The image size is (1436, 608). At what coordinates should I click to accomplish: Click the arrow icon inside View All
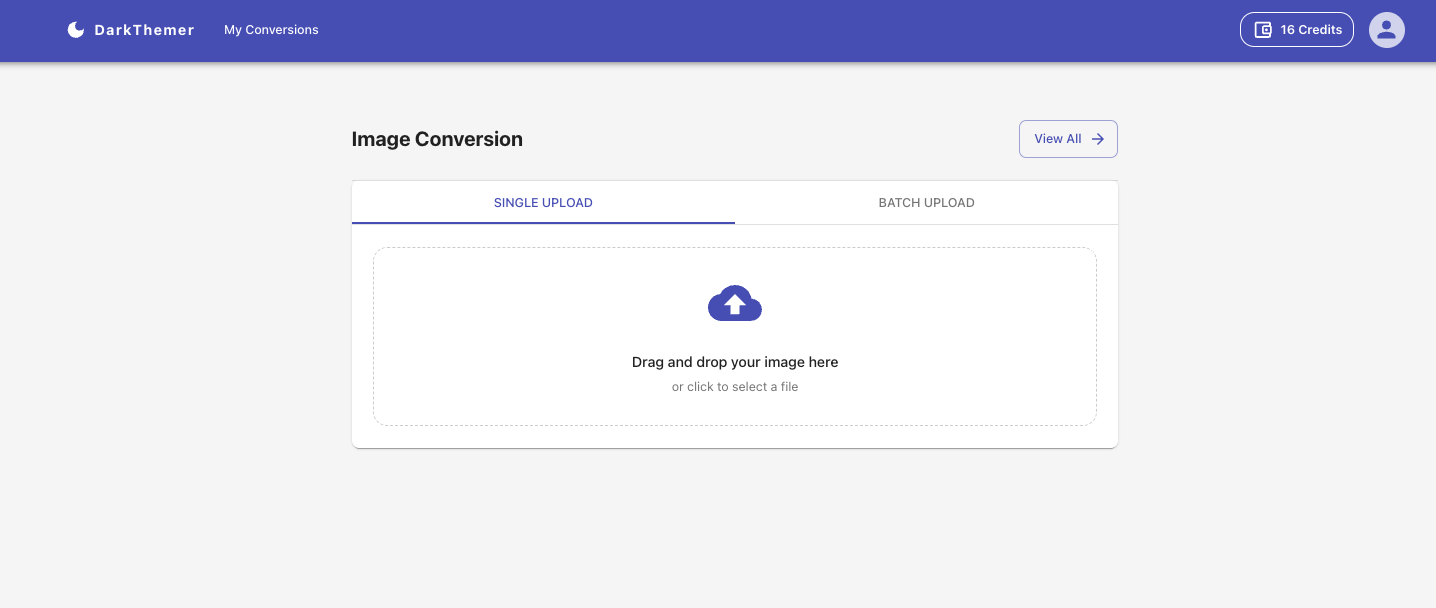(1097, 139)
